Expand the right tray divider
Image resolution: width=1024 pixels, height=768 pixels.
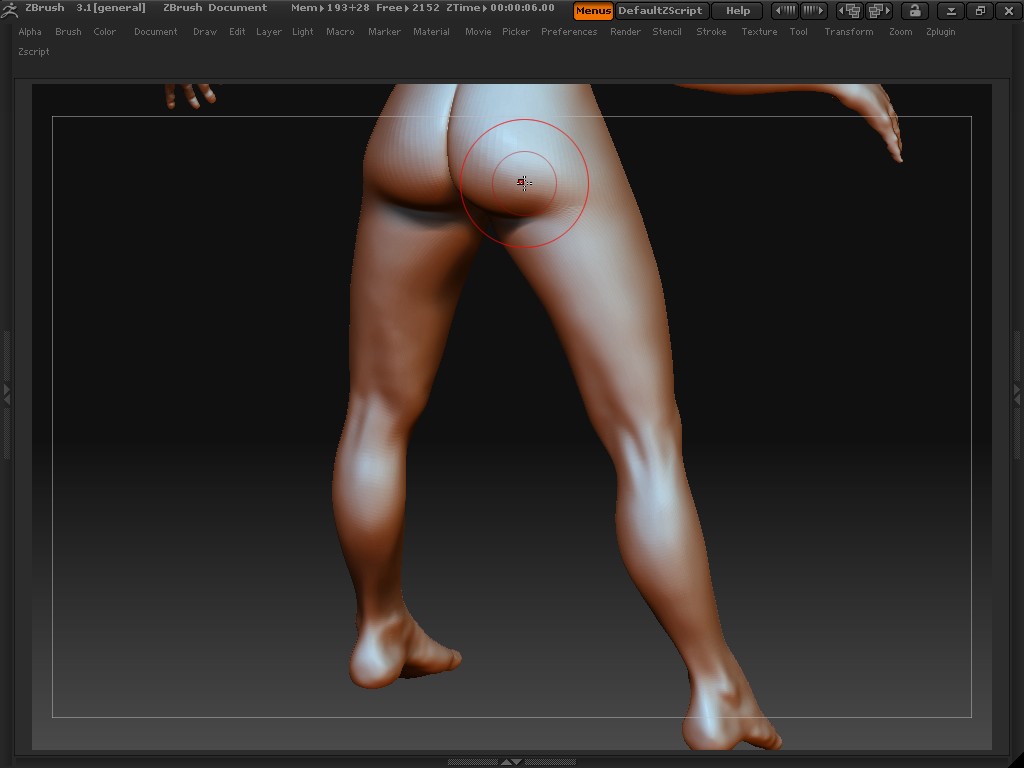(x=1017, y=394)
